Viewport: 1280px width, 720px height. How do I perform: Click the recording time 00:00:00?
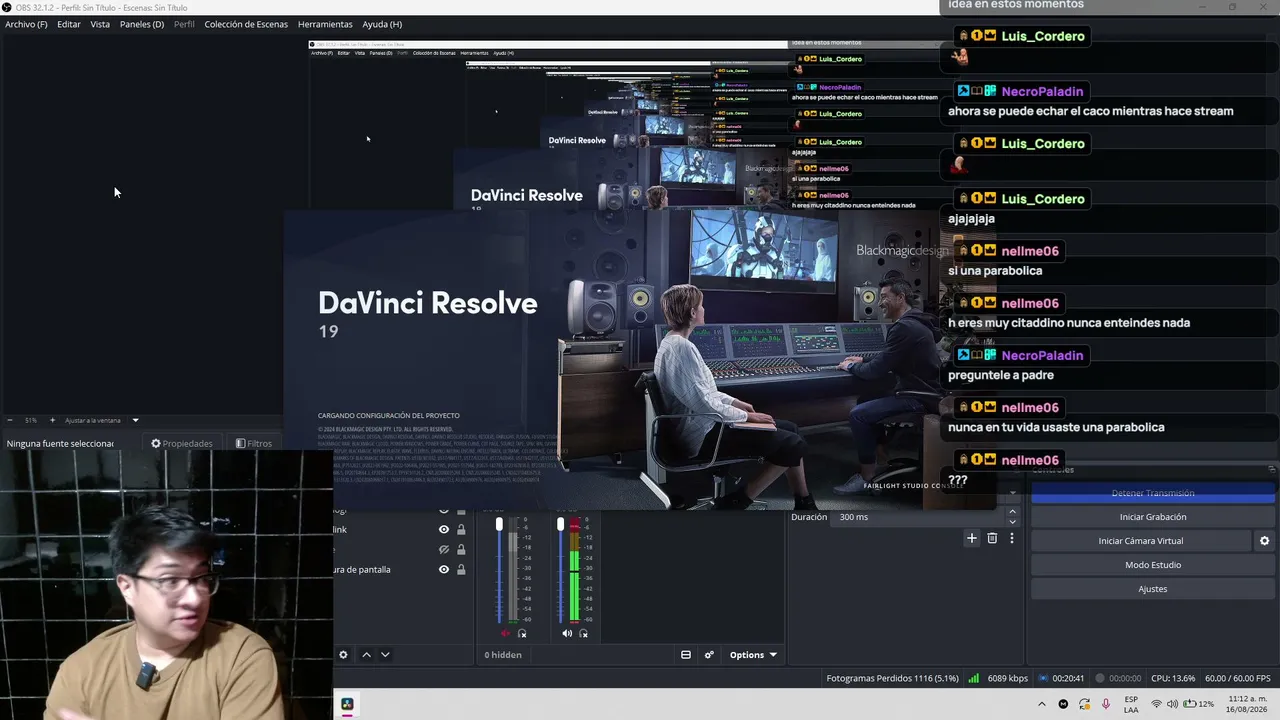click(x=1124, y=678)
